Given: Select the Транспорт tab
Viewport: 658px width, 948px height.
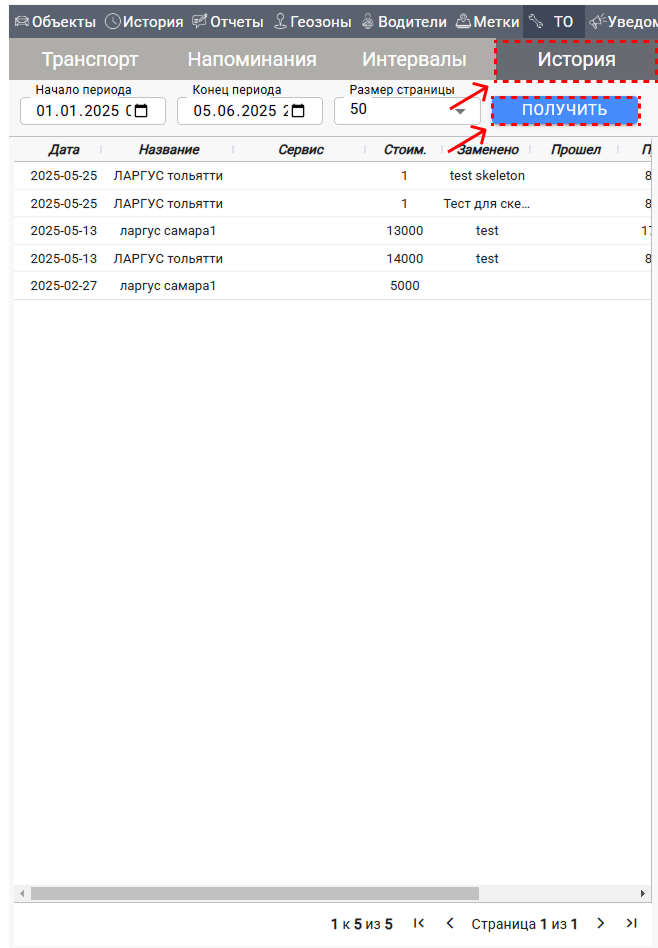Looking at the screenshot, I should click(90, 59).
